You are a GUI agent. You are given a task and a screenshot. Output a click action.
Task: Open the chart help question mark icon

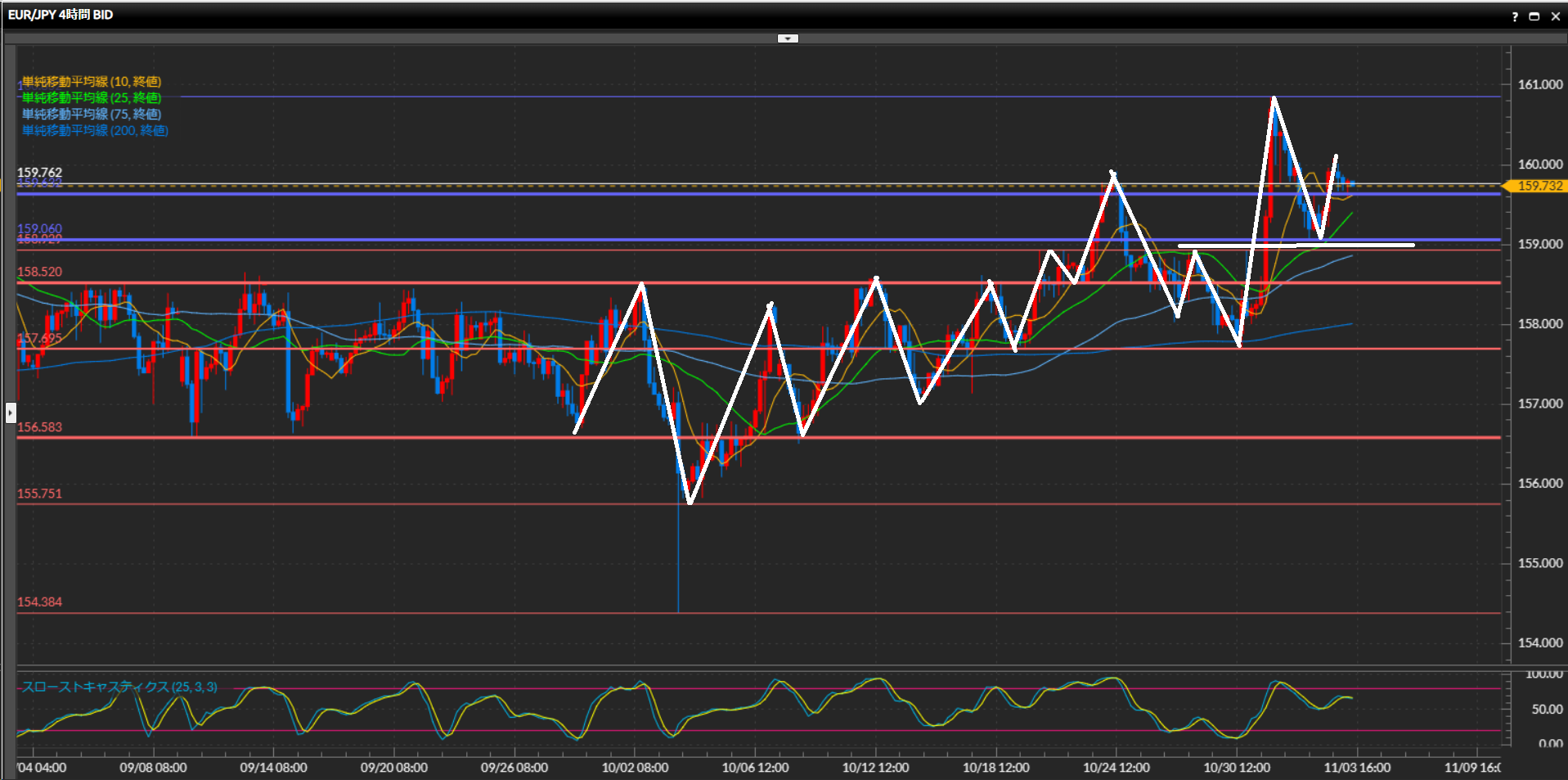click(1514, 16)
